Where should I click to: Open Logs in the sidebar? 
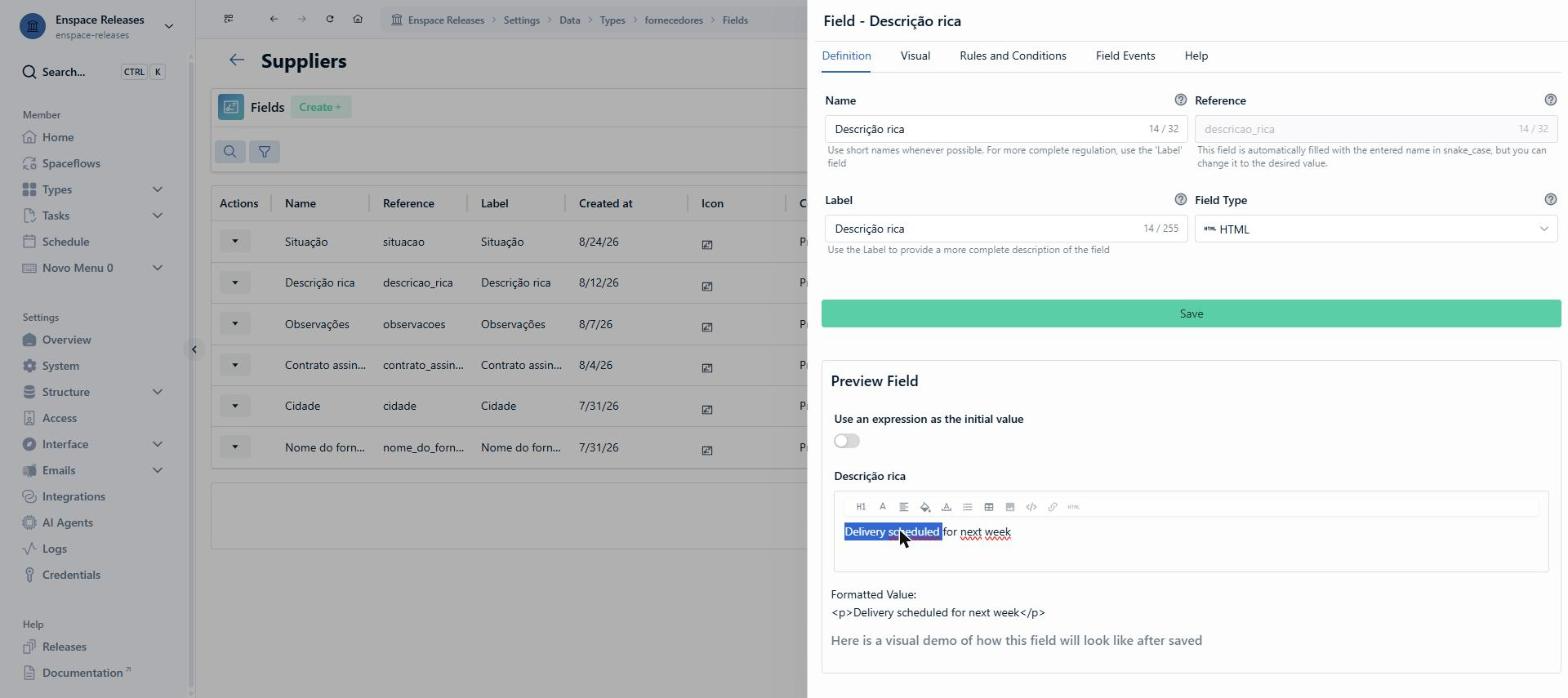point(54,548)
